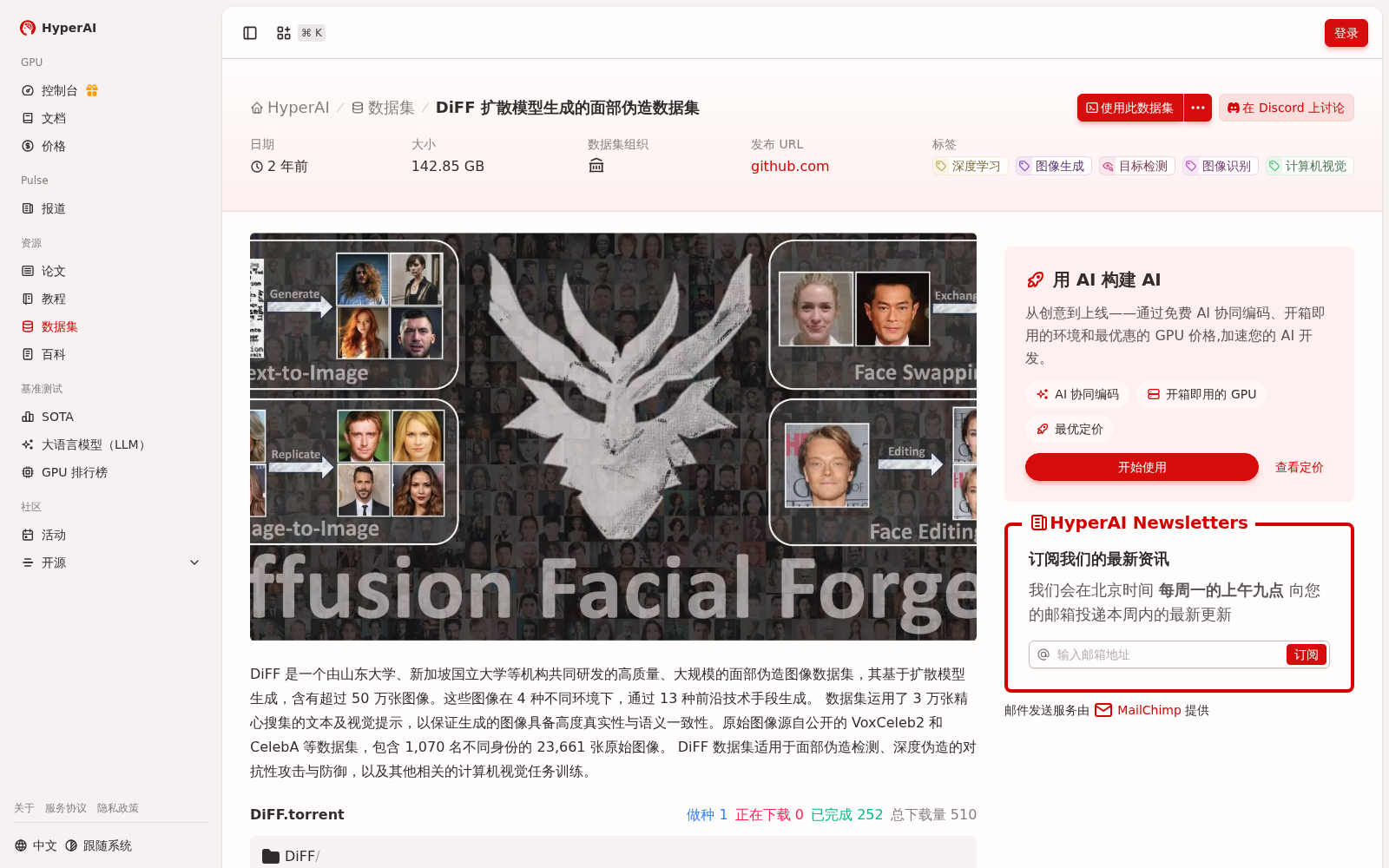Open the 中文 language selector
Screen dimensions: 1389x868
pyautogui.click(x=36, y=845)
